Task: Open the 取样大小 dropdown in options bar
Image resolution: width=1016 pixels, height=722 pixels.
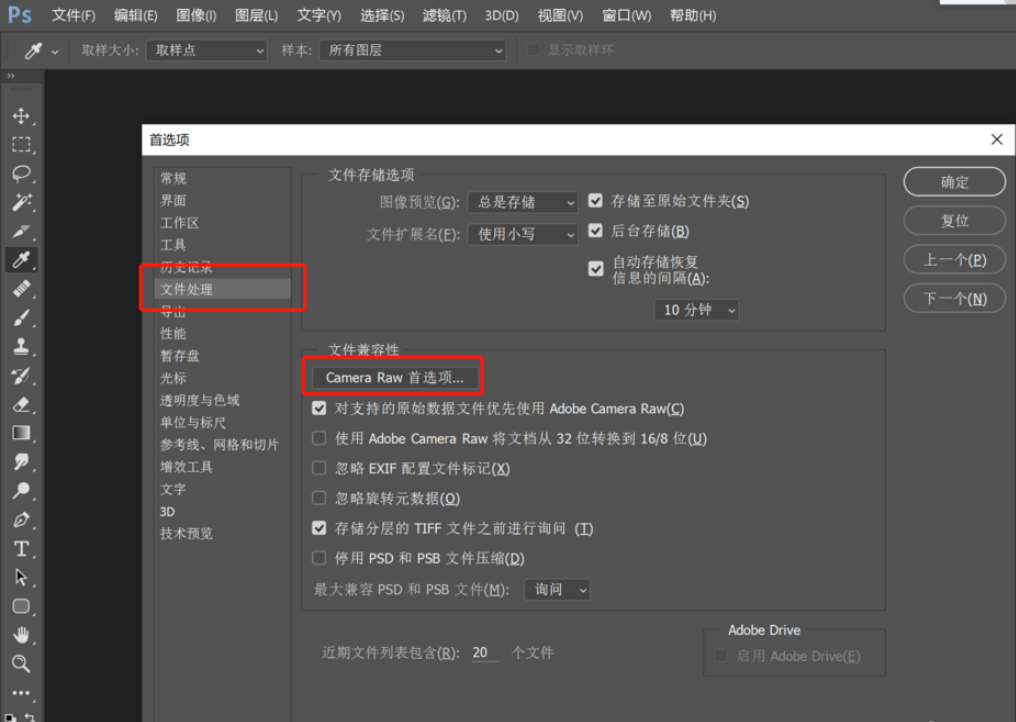Action: (207, 50)
